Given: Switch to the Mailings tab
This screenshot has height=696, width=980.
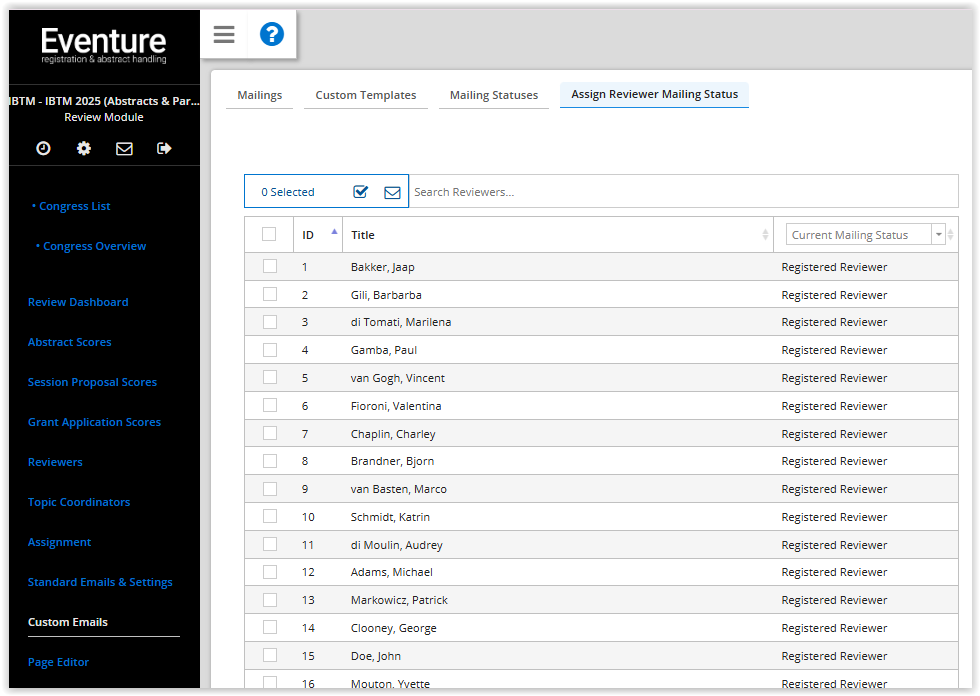Looking at the screenshot, I should coord(259,95).
